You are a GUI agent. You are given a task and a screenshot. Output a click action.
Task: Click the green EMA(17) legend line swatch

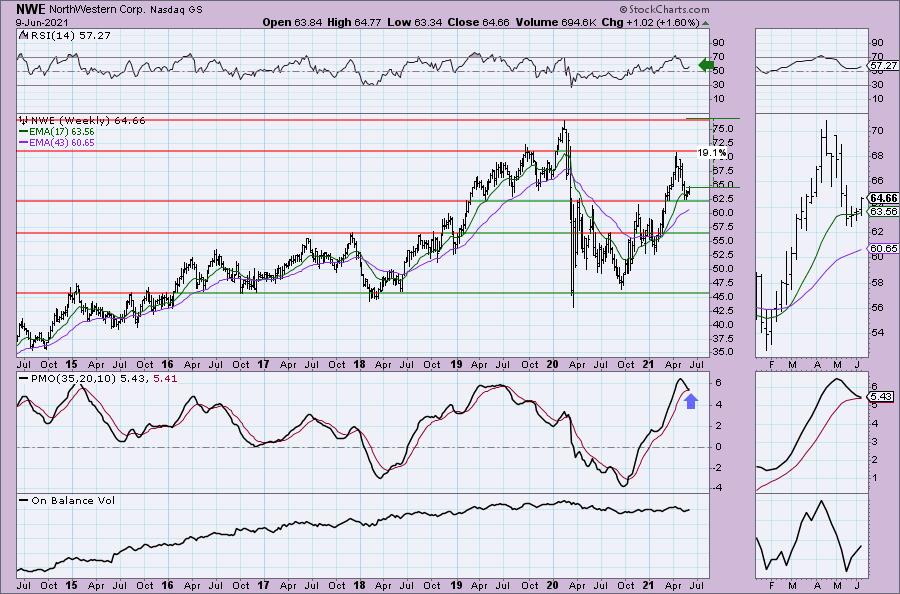(x=24, y=131)
